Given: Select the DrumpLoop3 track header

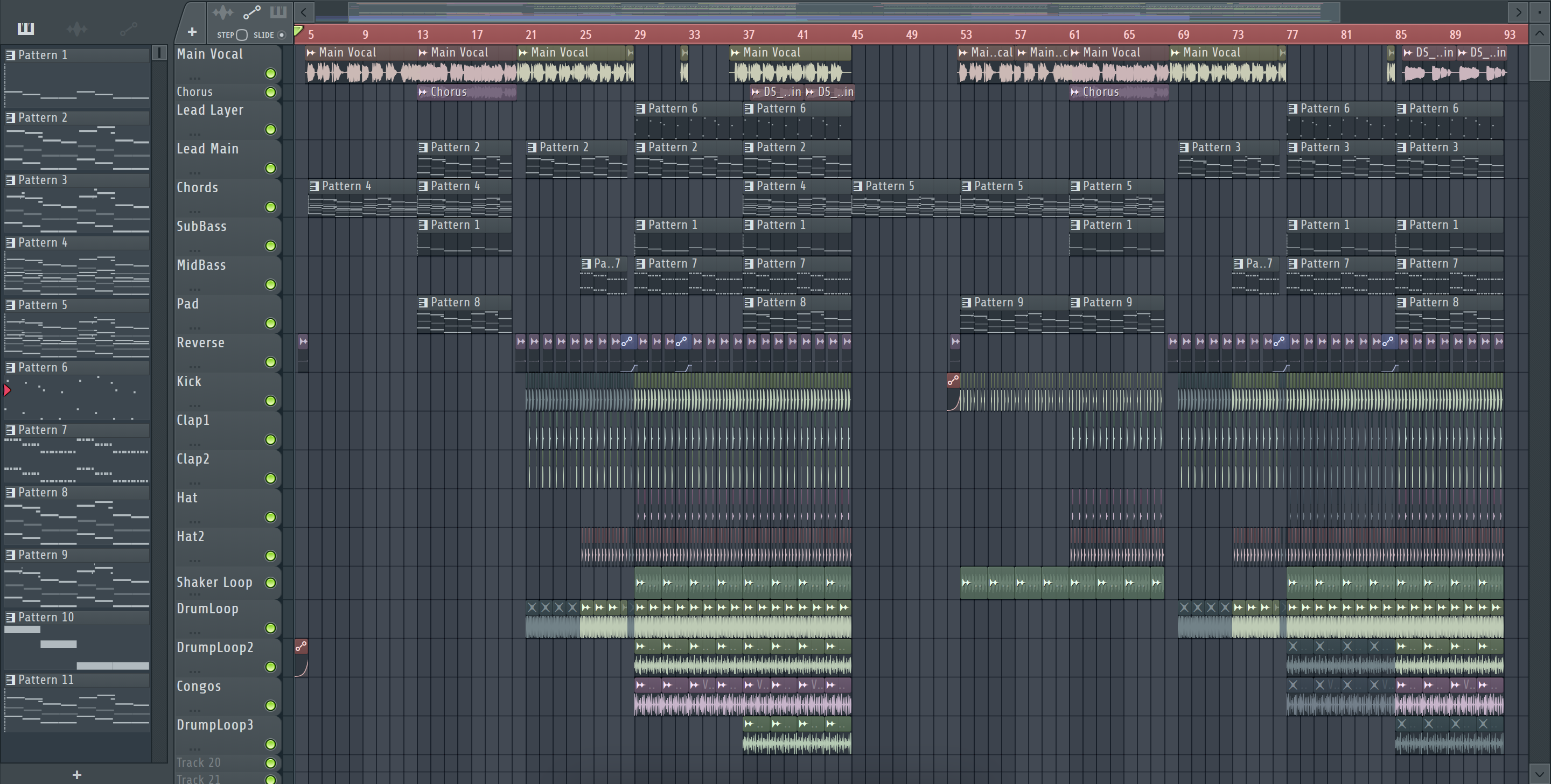Looking at the screenshot, I should coord(228,735).
